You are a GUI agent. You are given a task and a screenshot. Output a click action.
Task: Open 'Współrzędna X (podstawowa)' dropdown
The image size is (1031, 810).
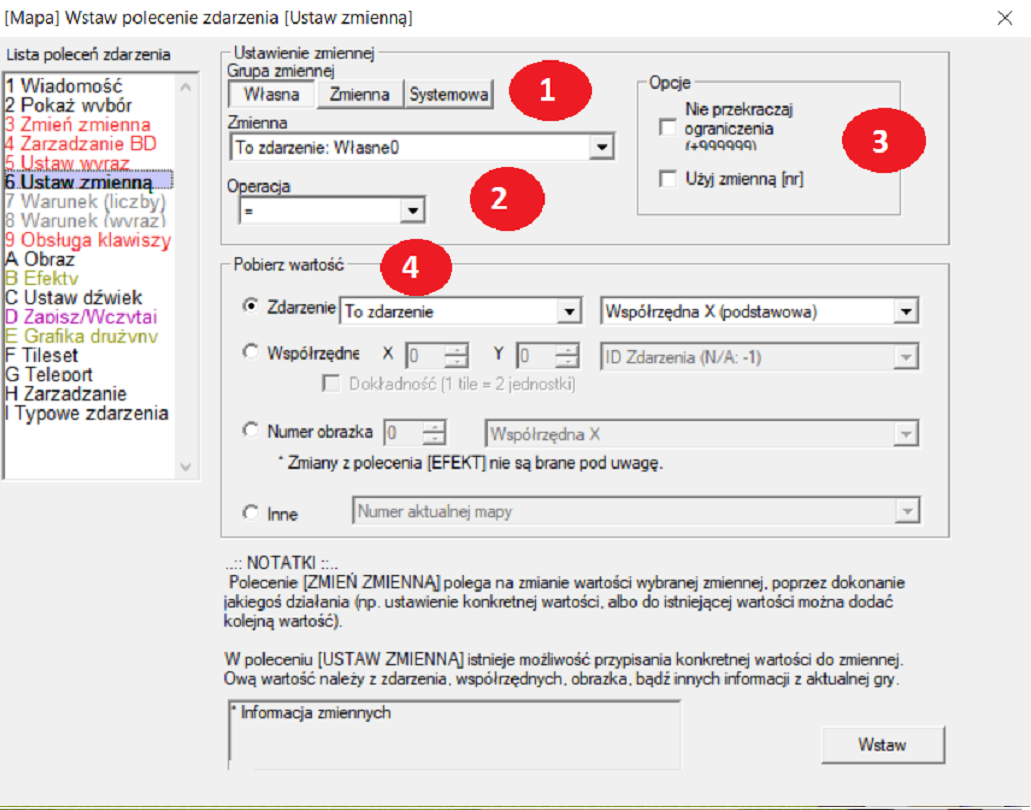coord(905,311)
